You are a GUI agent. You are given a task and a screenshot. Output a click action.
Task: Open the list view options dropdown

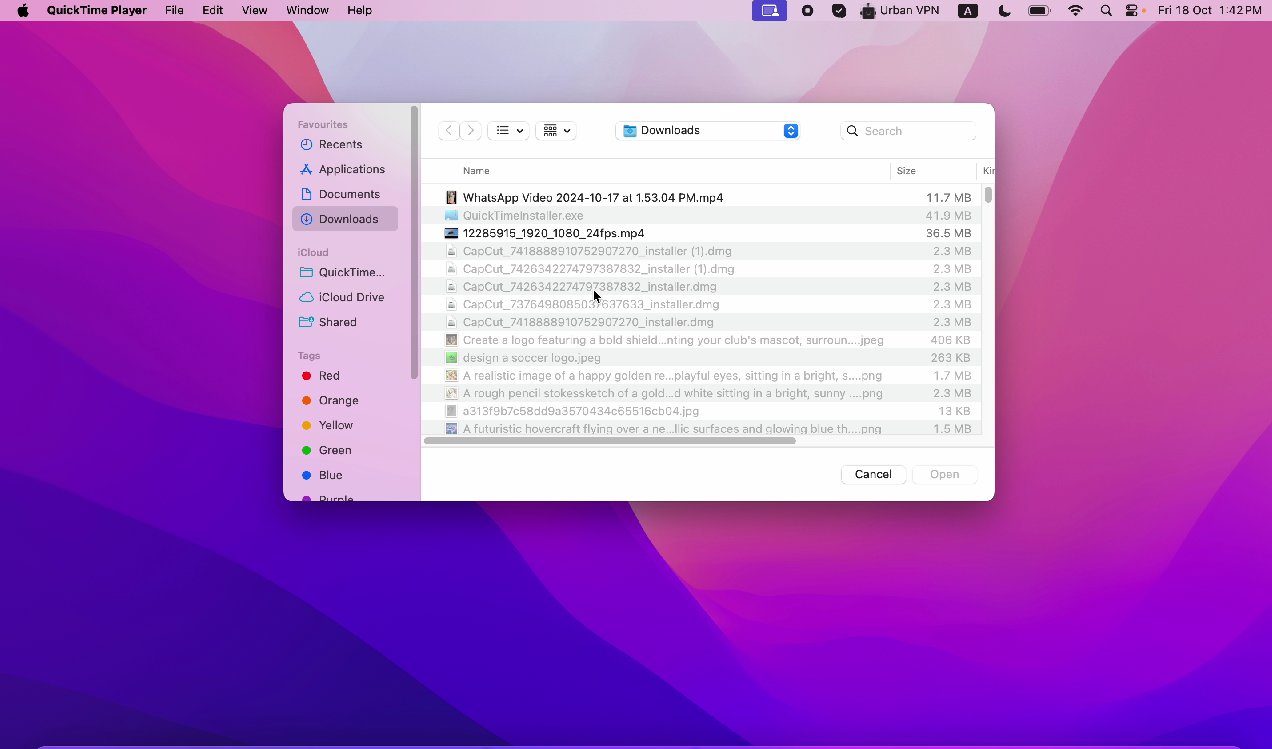[x=508, y=131]
